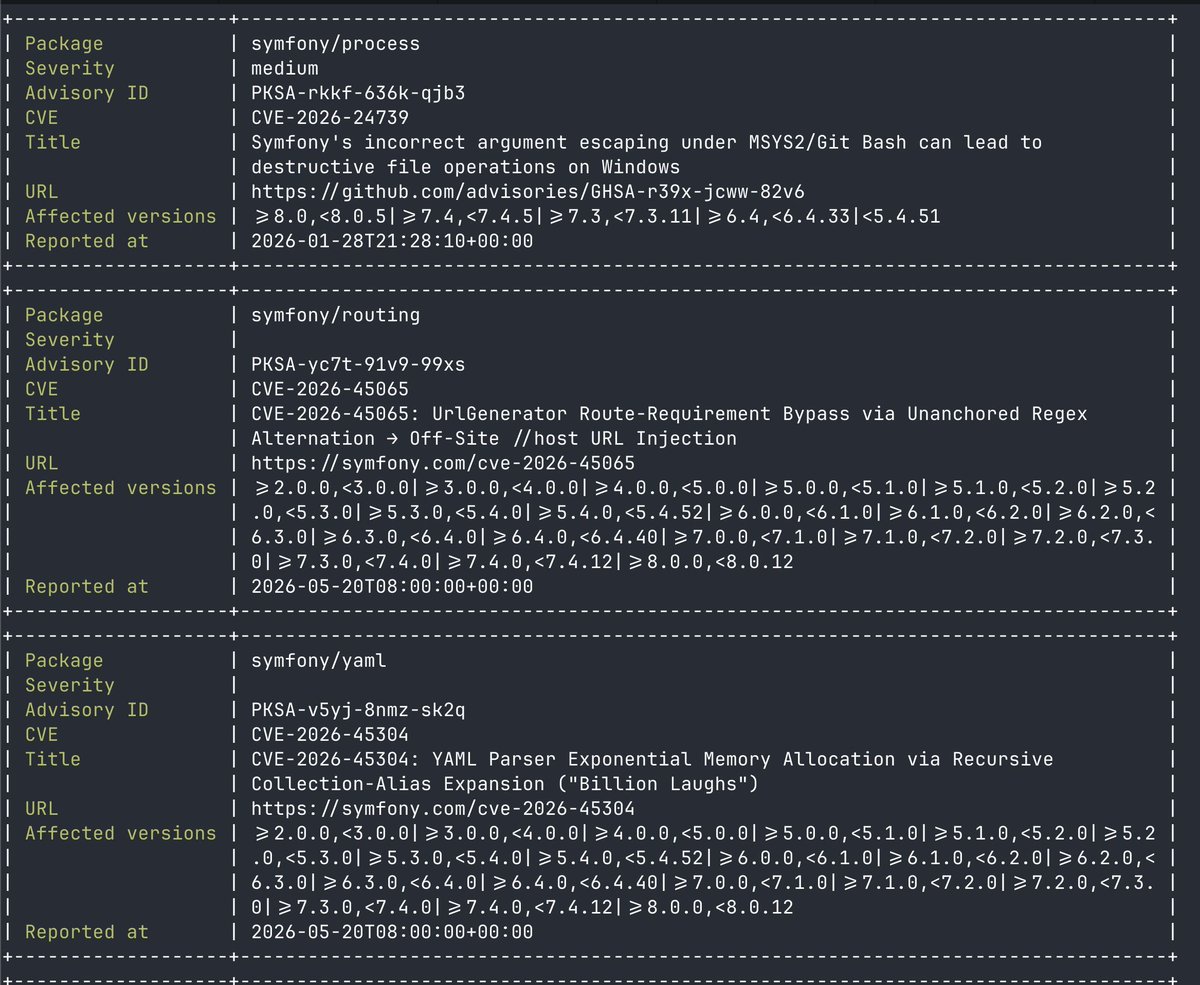Click 'CVE' label beside CVE-2026-24739
The width and height of the screenshot is (1200, 985).
pyautogui.click(x=41, y=117)
